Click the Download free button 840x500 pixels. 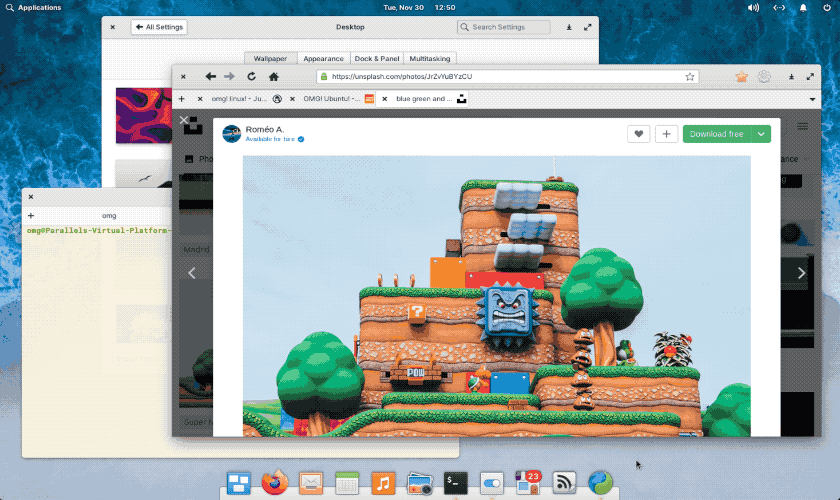[x=717, y=134]
